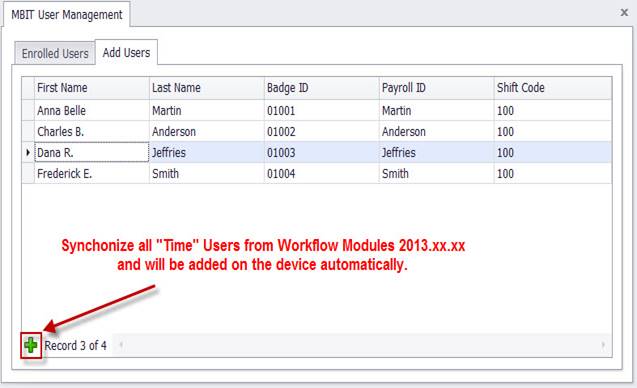637x388 pixels.
Task: Click the scroll right arrow of horizontal scrollbar
Action: [603, 345]
